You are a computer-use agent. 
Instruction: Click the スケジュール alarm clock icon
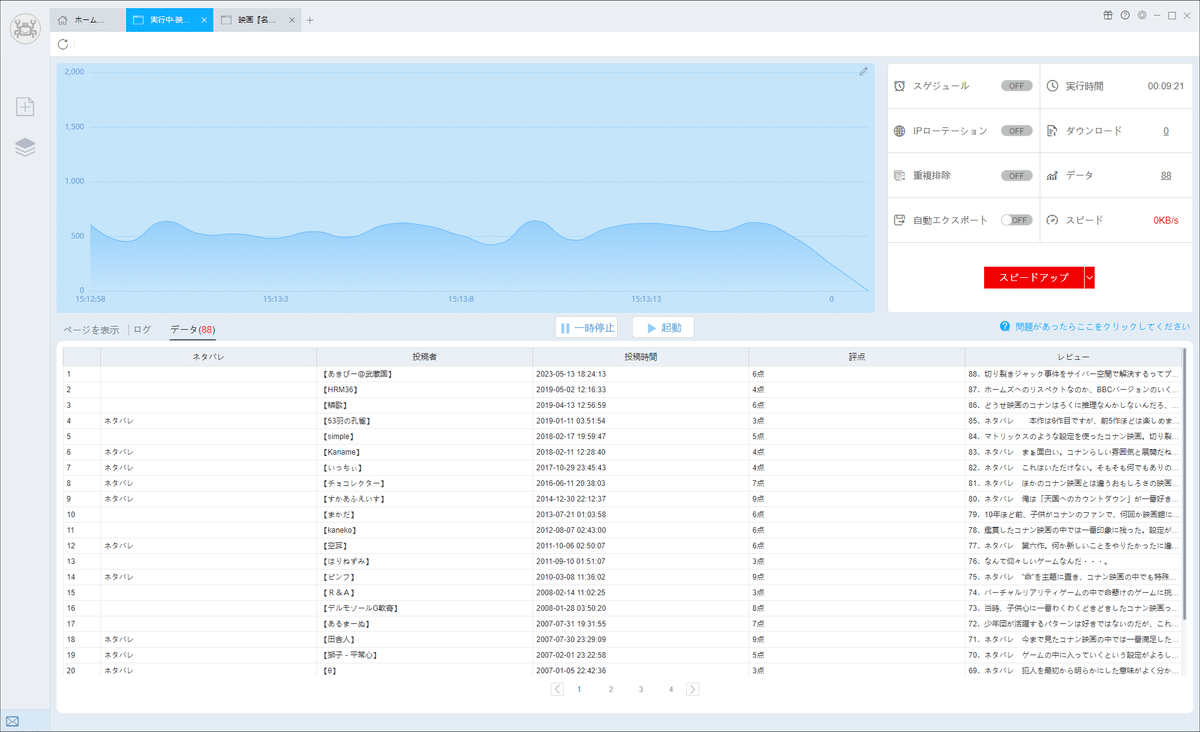(x=899, y=86)
